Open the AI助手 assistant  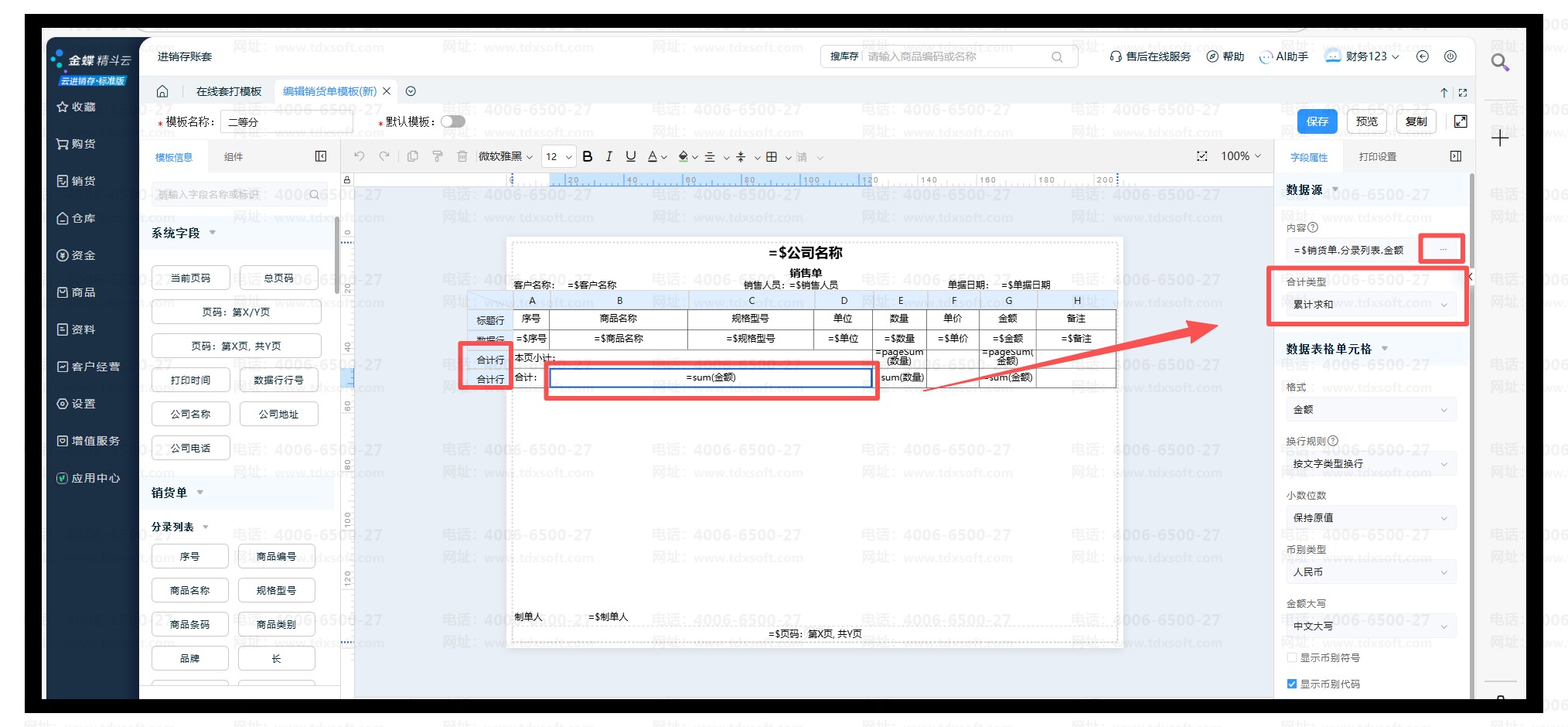pyautogui.click(x=1284, y=56)
